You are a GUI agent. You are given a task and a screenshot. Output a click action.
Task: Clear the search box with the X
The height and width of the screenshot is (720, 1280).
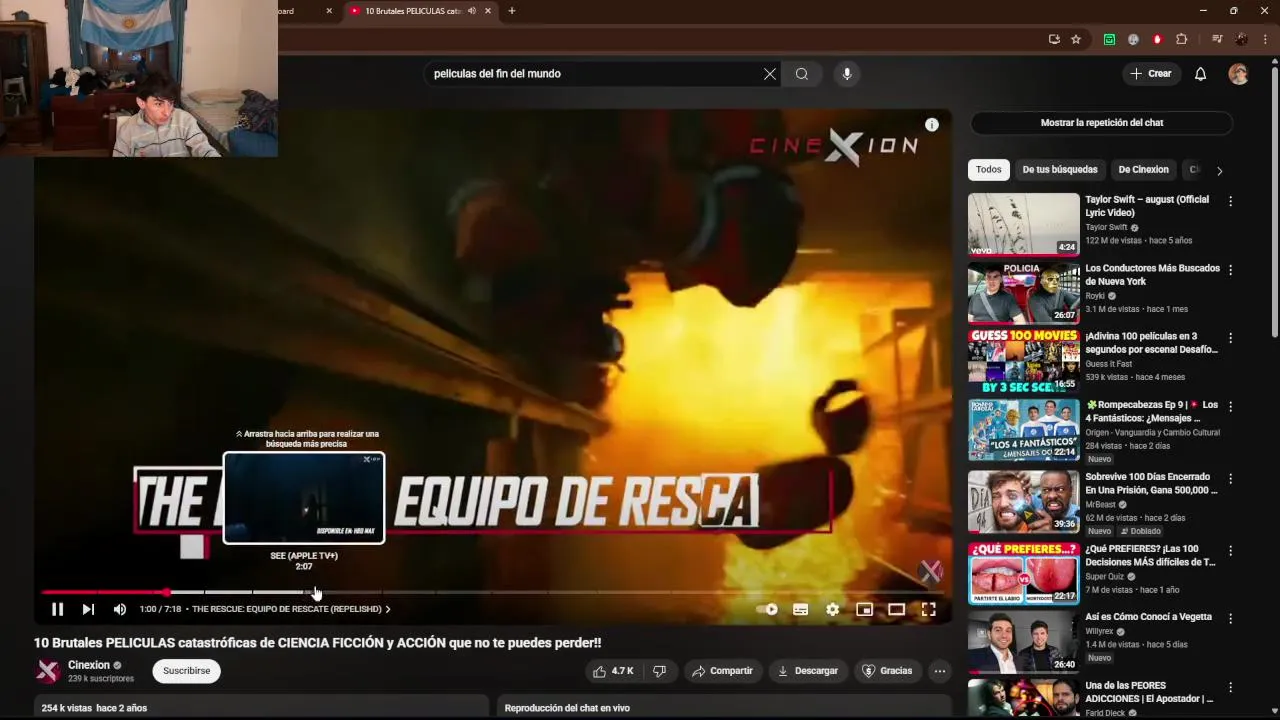click(770, 74)
